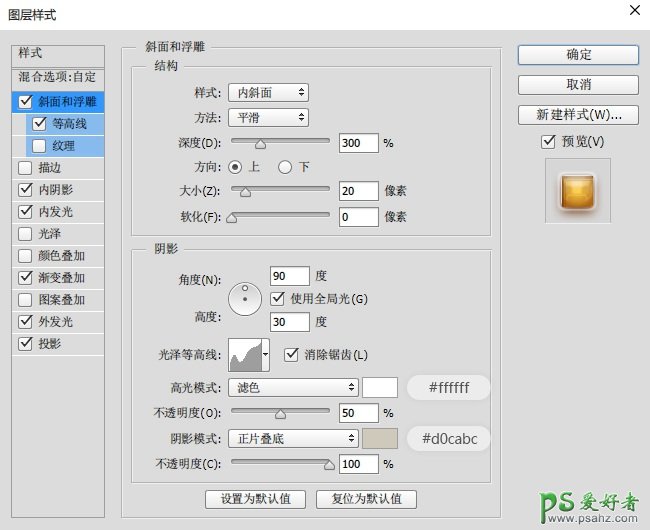650x530 pixels.
Task: Expand the 方法 smooth technique dropdown
Action: tap(267, 117)
